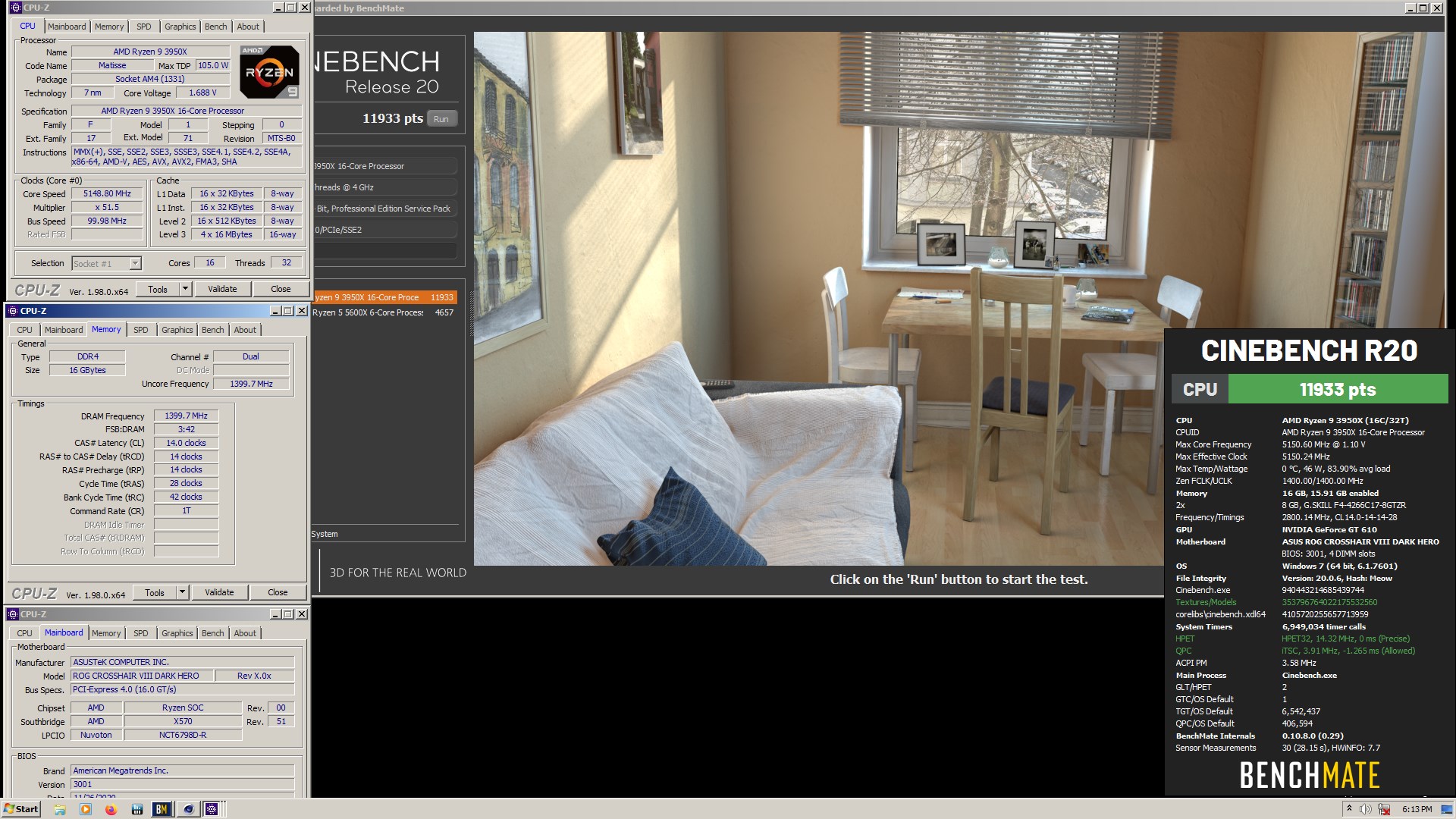Open About tab in top CPU-Z window

(x=248, y=27)
